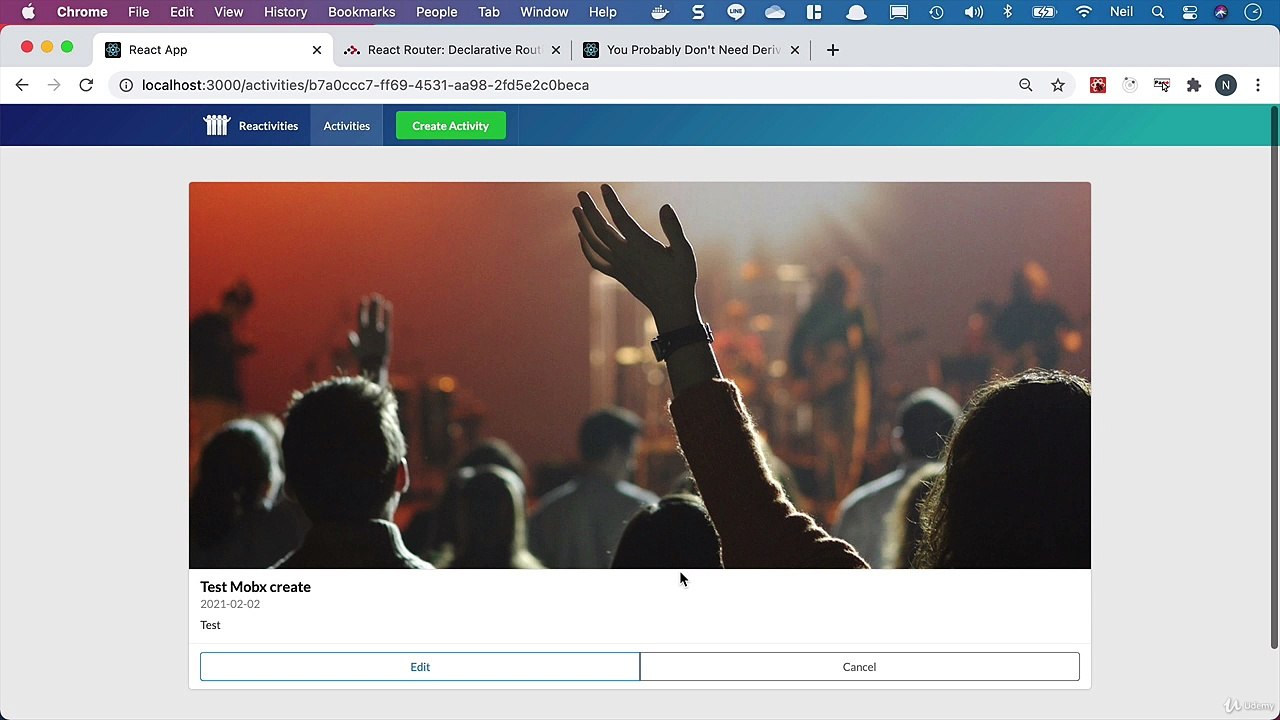The height and width of the screenshot is (720, 1280).
Task: Open the Bookmarks menu
Action: coord(362,12)
